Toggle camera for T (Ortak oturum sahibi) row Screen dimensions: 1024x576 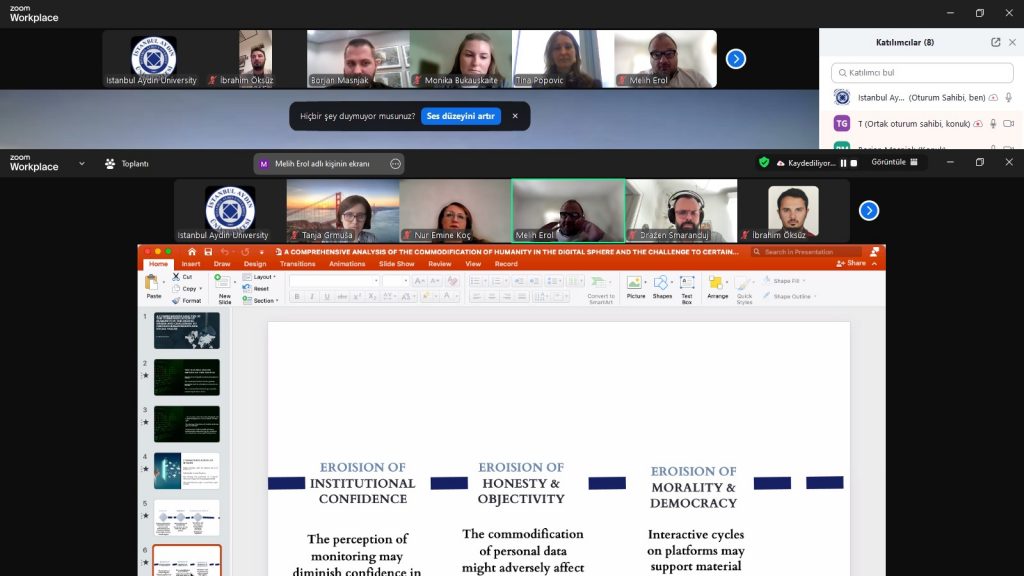pos(1008,123)
